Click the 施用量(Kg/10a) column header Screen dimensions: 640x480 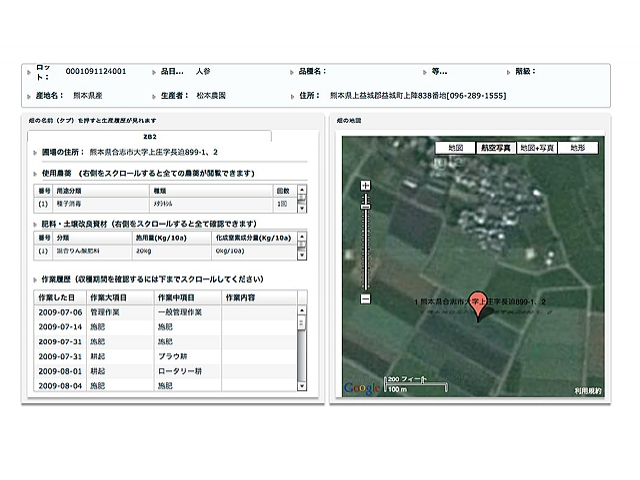(x=172, y=238)
